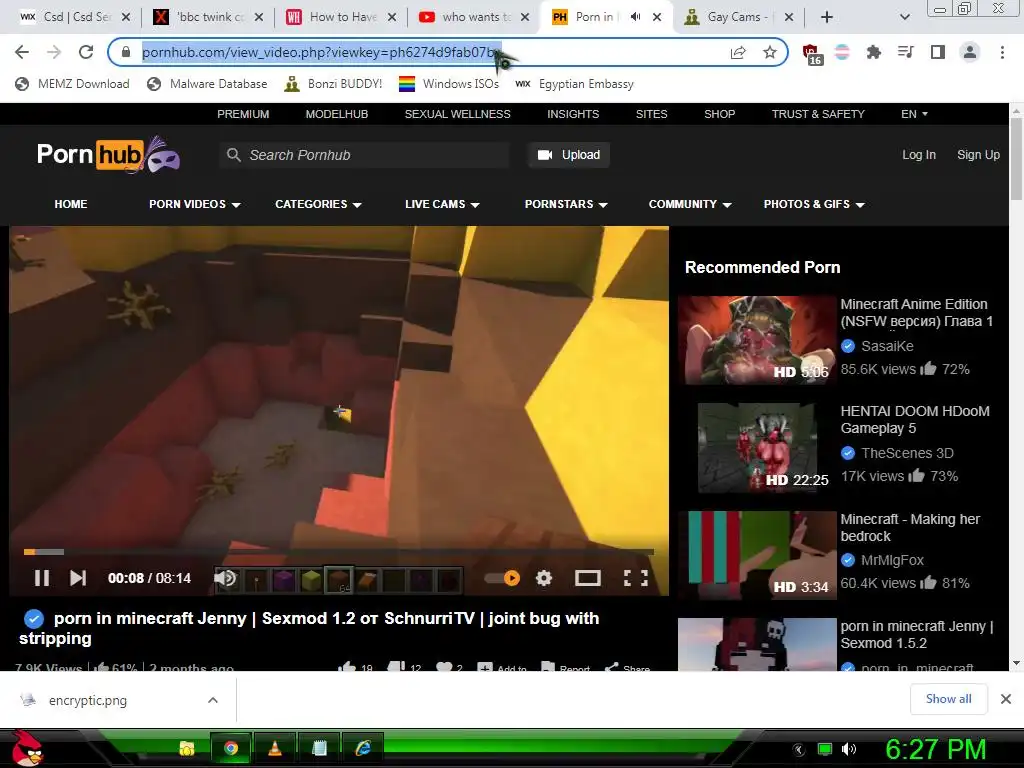Image resolution: width=1024 pixels, height=768 pixels.
Task: Open the HENTAI DOOM HDooM Gameplay 5 thumbnail
Action: click(x=757, y=447)
